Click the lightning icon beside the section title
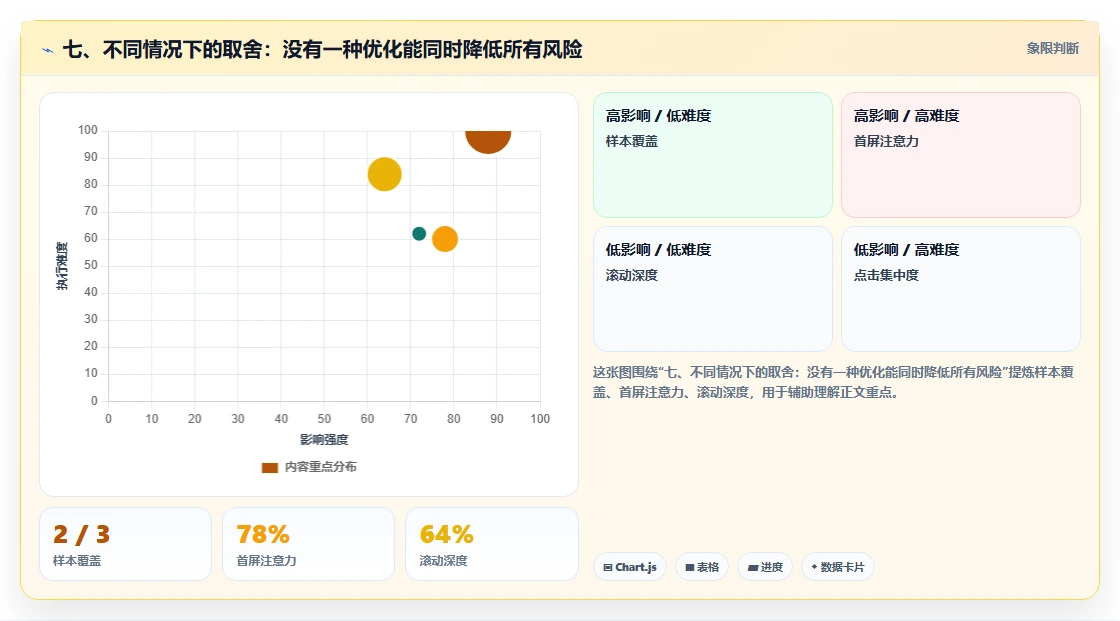Viewport: 1120px width, 621px height. 48,50
